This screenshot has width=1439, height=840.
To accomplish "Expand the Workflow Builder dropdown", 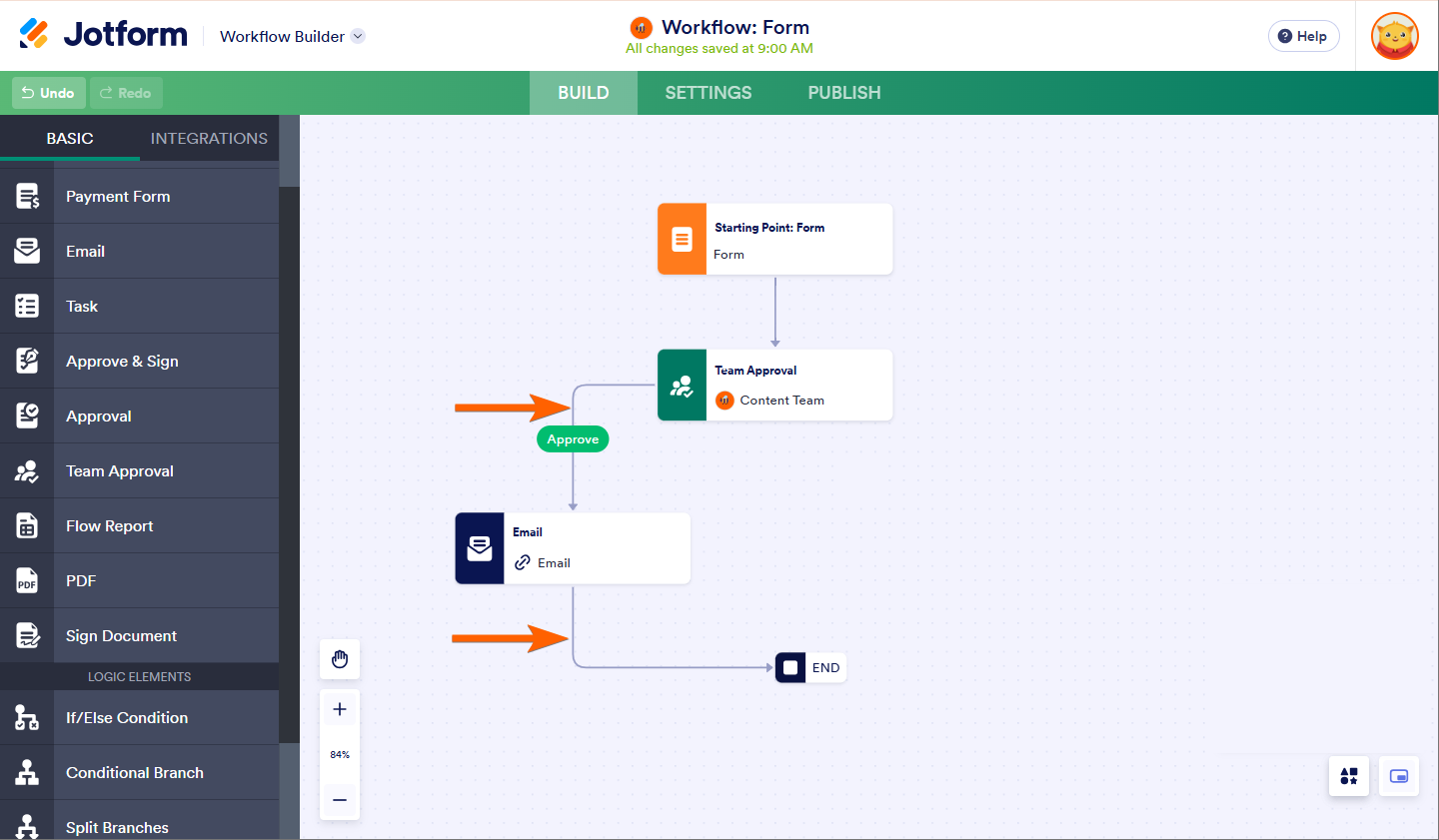I will click(358, 36).
